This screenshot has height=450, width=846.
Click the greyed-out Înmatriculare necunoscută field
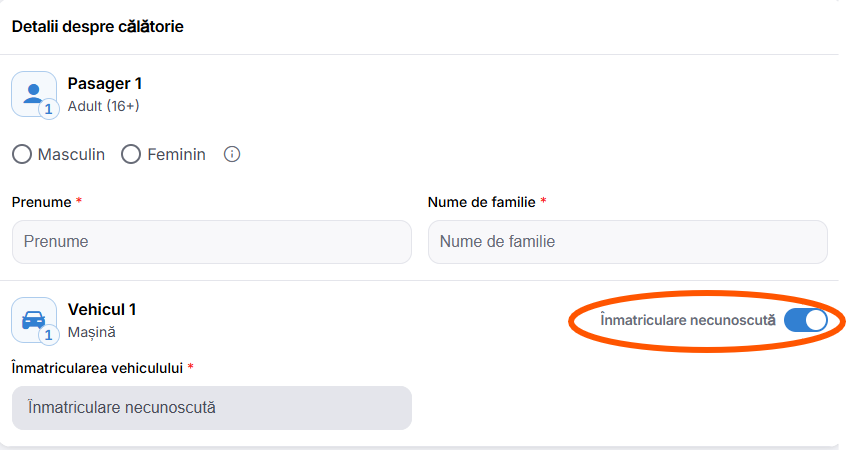tap(212, 408)
